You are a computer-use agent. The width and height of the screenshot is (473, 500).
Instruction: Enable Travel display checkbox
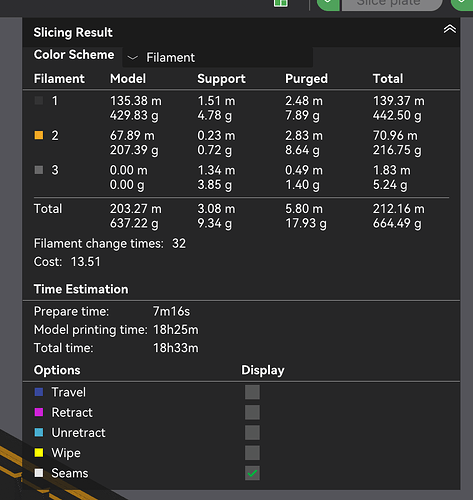252,392
